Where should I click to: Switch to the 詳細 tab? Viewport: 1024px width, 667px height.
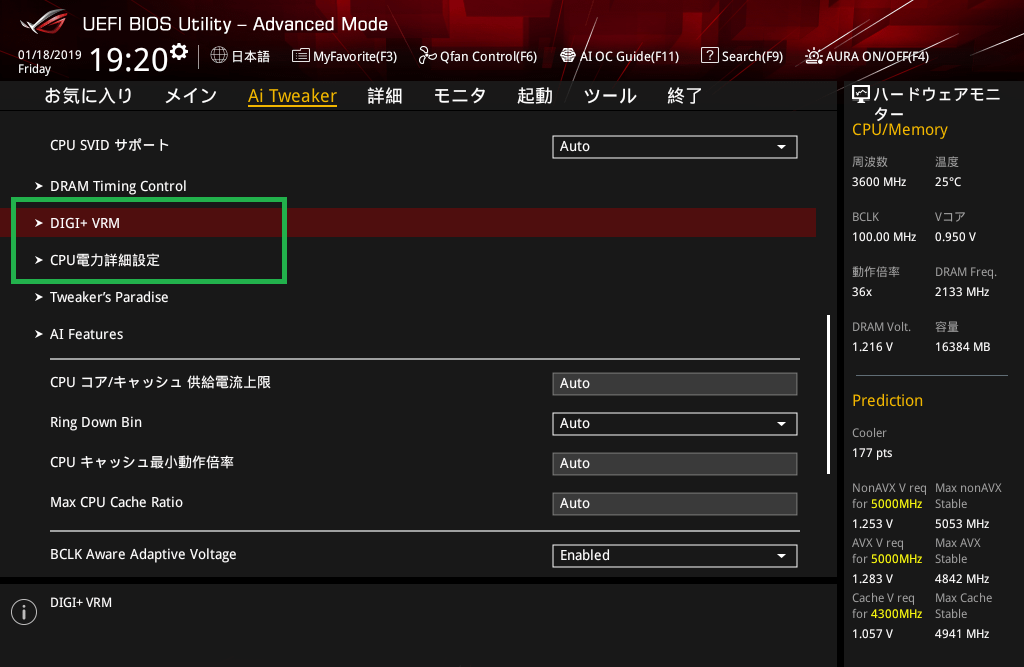click(385, 96)
